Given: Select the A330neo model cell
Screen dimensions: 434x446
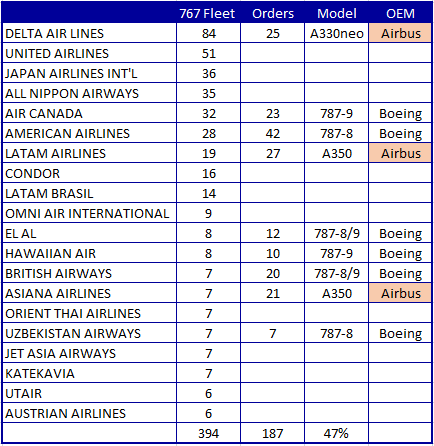Looking at the screenshot, I should pos(336,33).
